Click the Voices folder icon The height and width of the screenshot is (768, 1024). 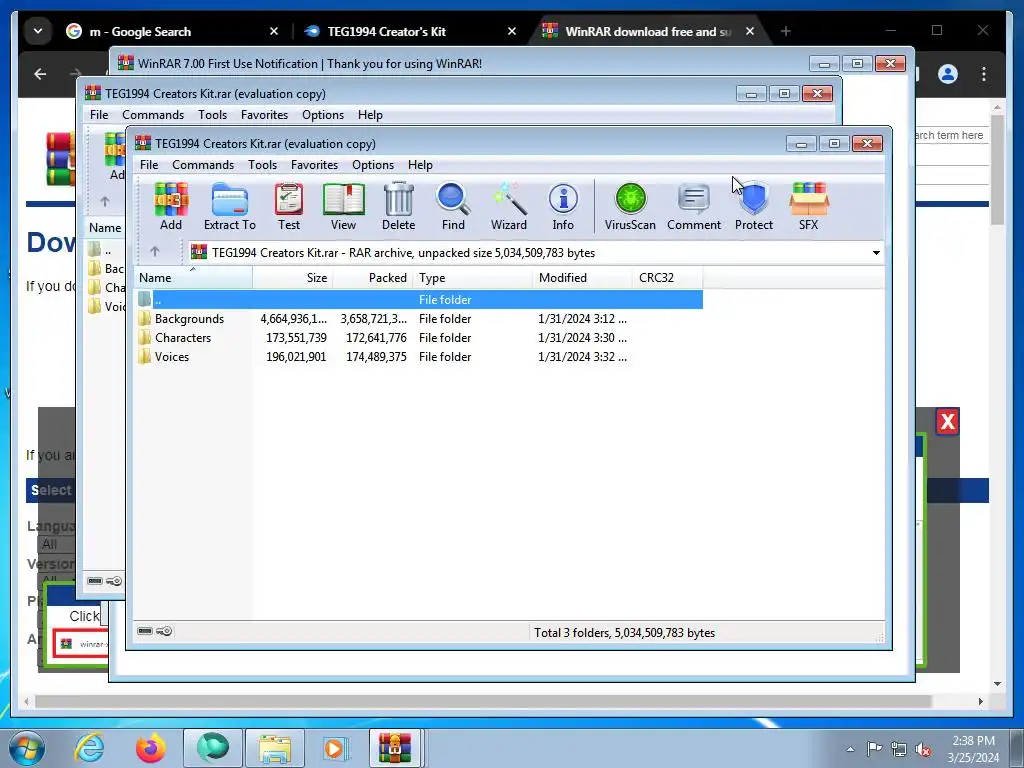coord(144,357)
